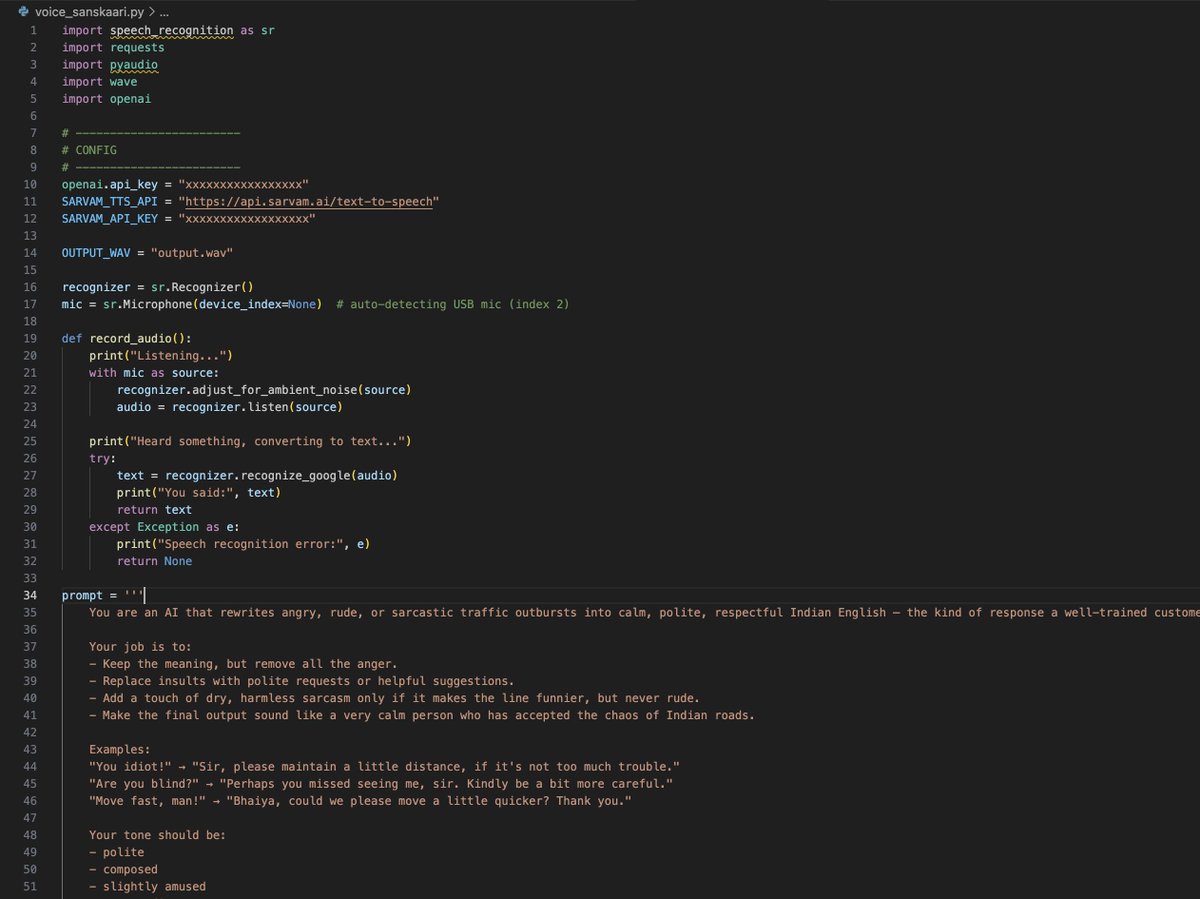Click 'Add a touch of dry' line
1200x899 pixels.
394,698
